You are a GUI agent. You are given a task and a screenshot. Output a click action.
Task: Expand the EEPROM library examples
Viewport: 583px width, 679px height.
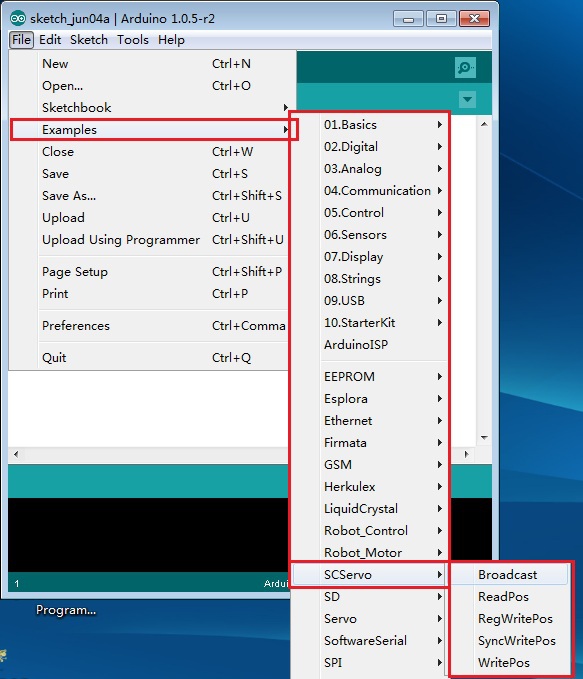[x=370, y=377]
